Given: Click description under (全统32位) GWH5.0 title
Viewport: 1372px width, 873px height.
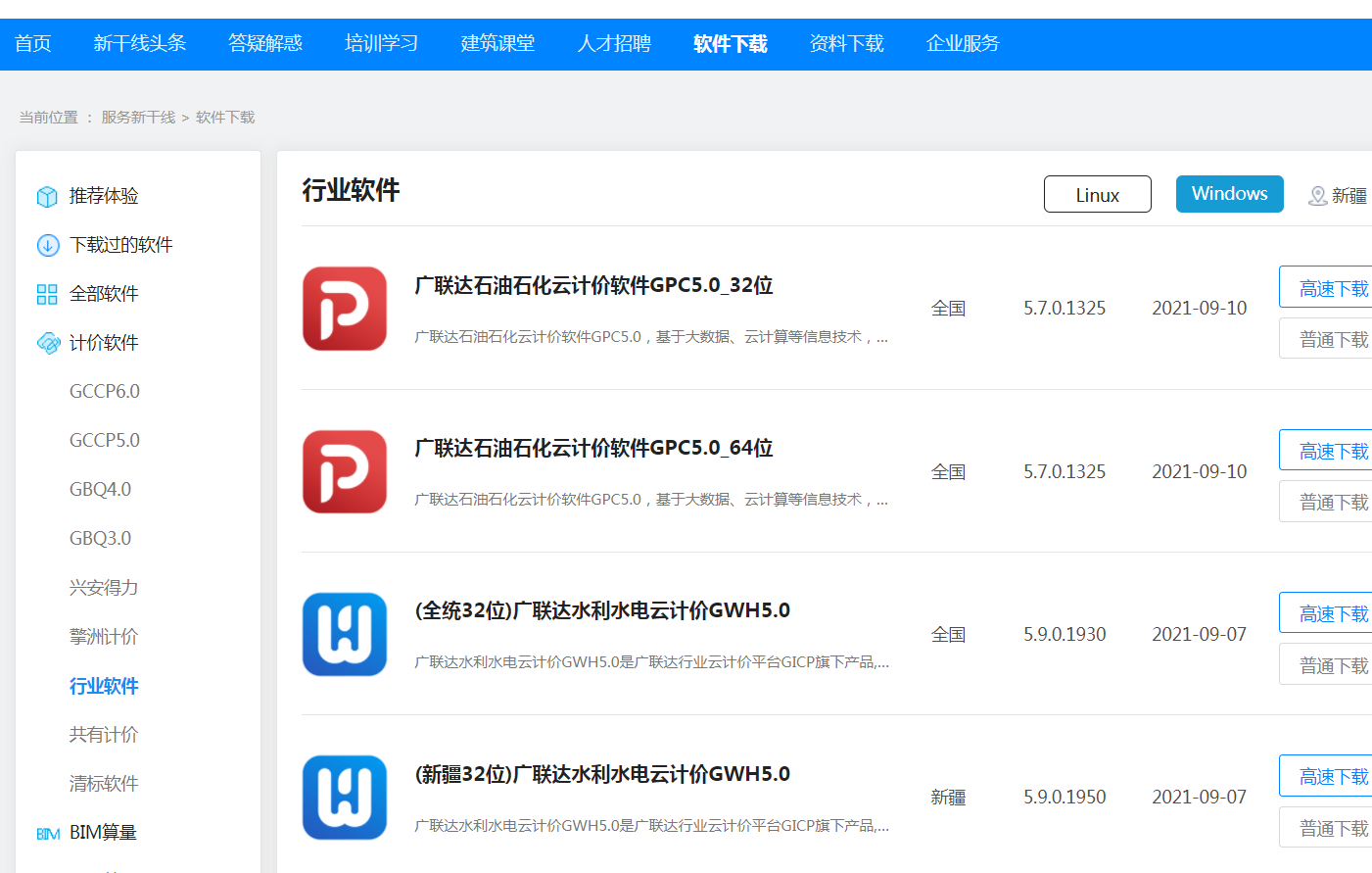Looking at the screenshot, I should [652, 662].
